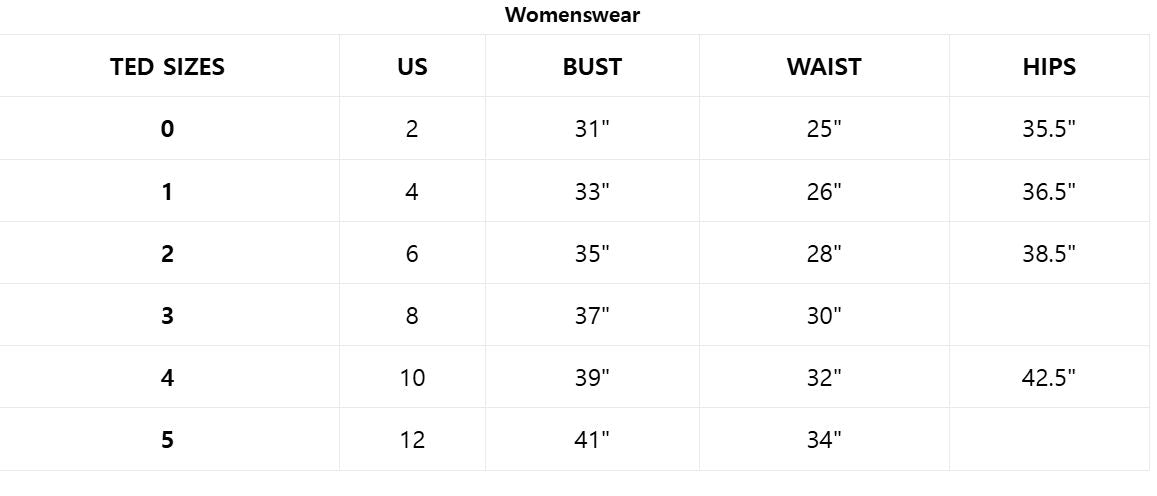Select Ted size 1 row label
1157x496 pixels.
[x=167, y=192]
